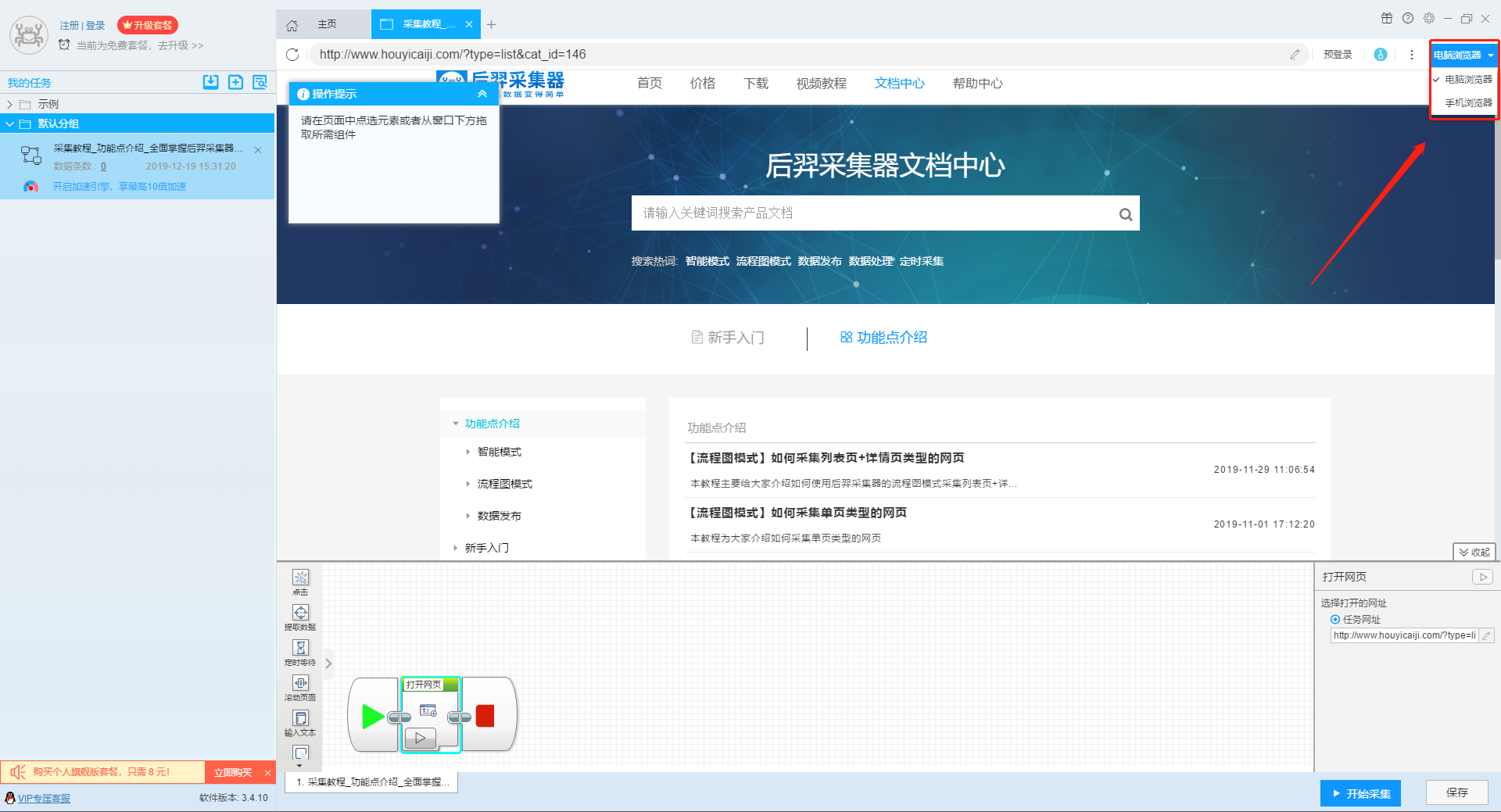This screenshot has height=812, width=1501.
Task: Select the 点击 (click) component icon
Action: (x=300, y=578)
